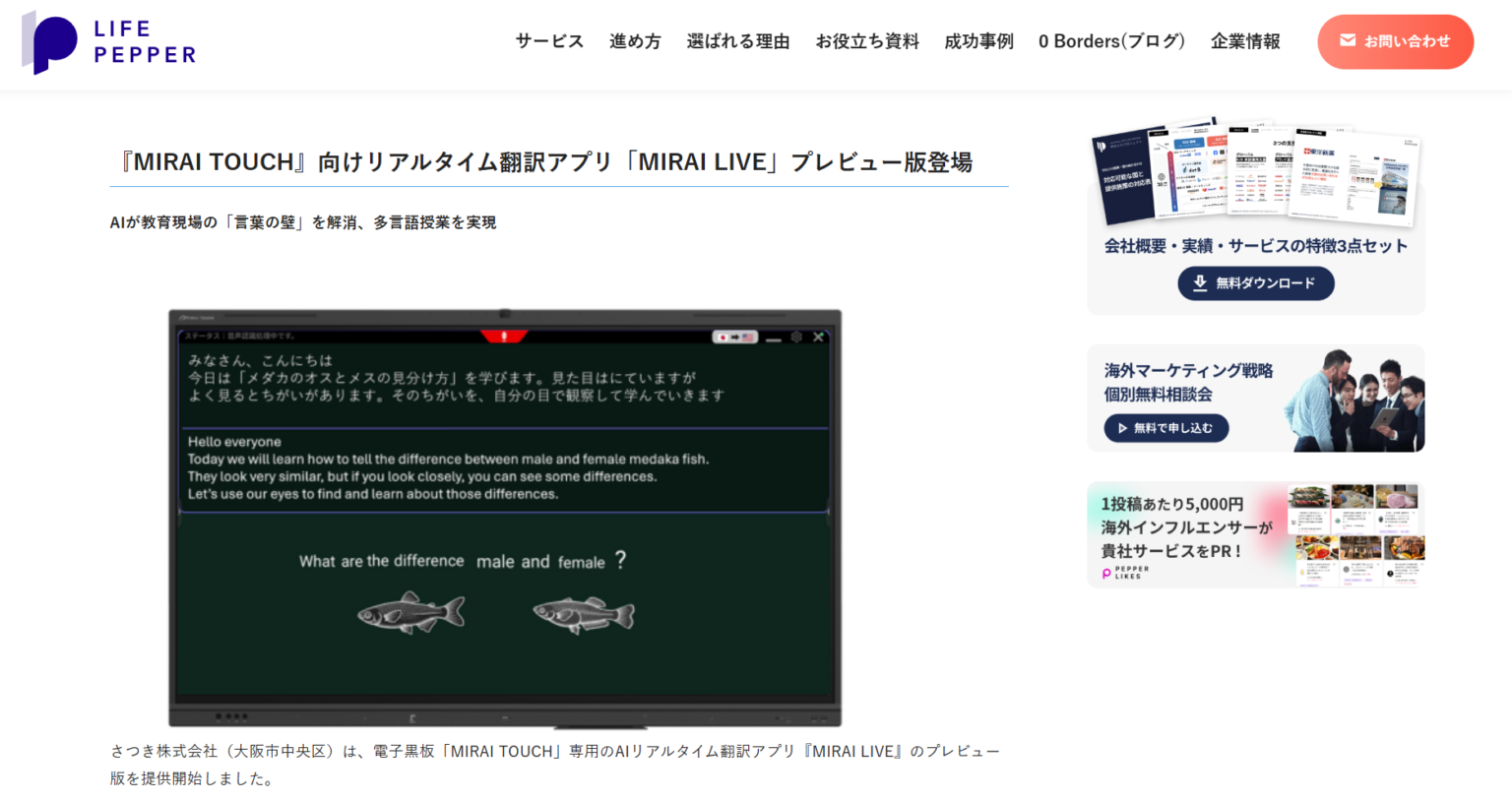Click the download arrow icon on 無料ダウンロード

point(1200,283)
